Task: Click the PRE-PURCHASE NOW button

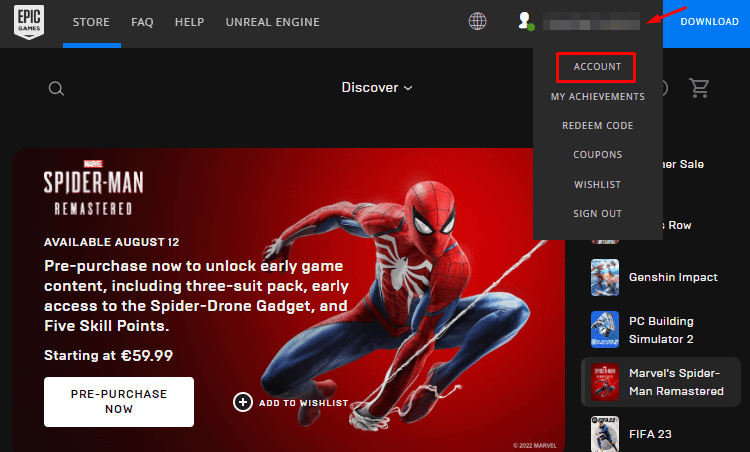Action: pos(119,402)
